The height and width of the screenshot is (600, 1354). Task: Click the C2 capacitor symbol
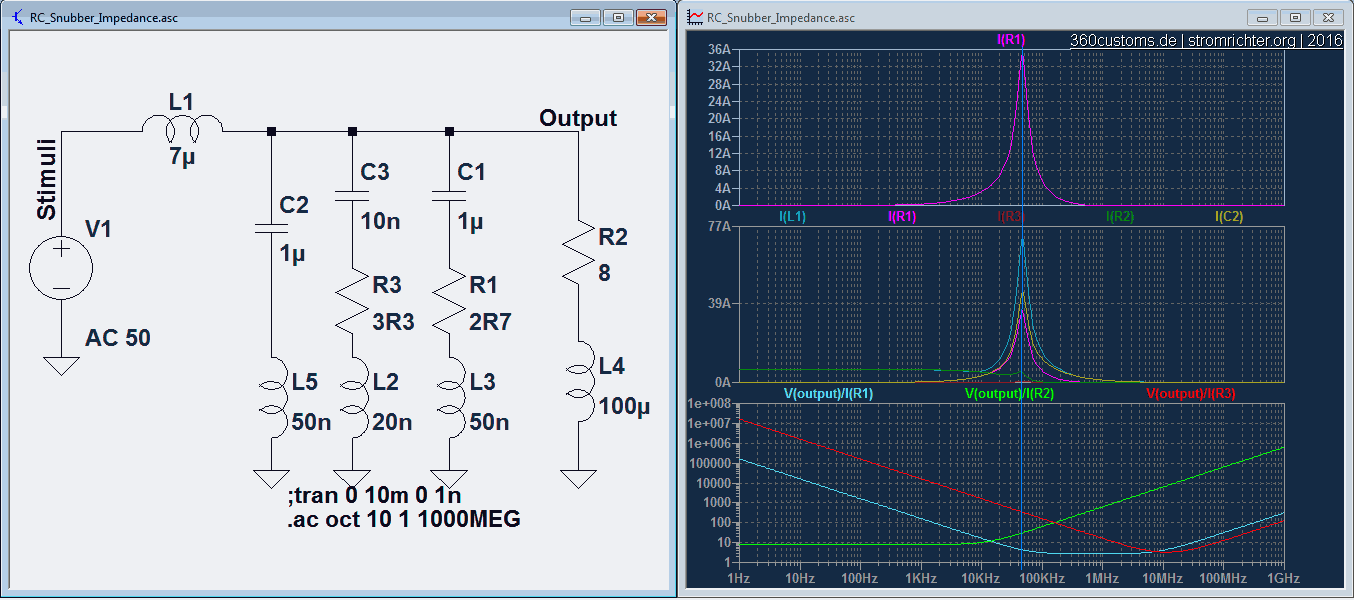271,227
